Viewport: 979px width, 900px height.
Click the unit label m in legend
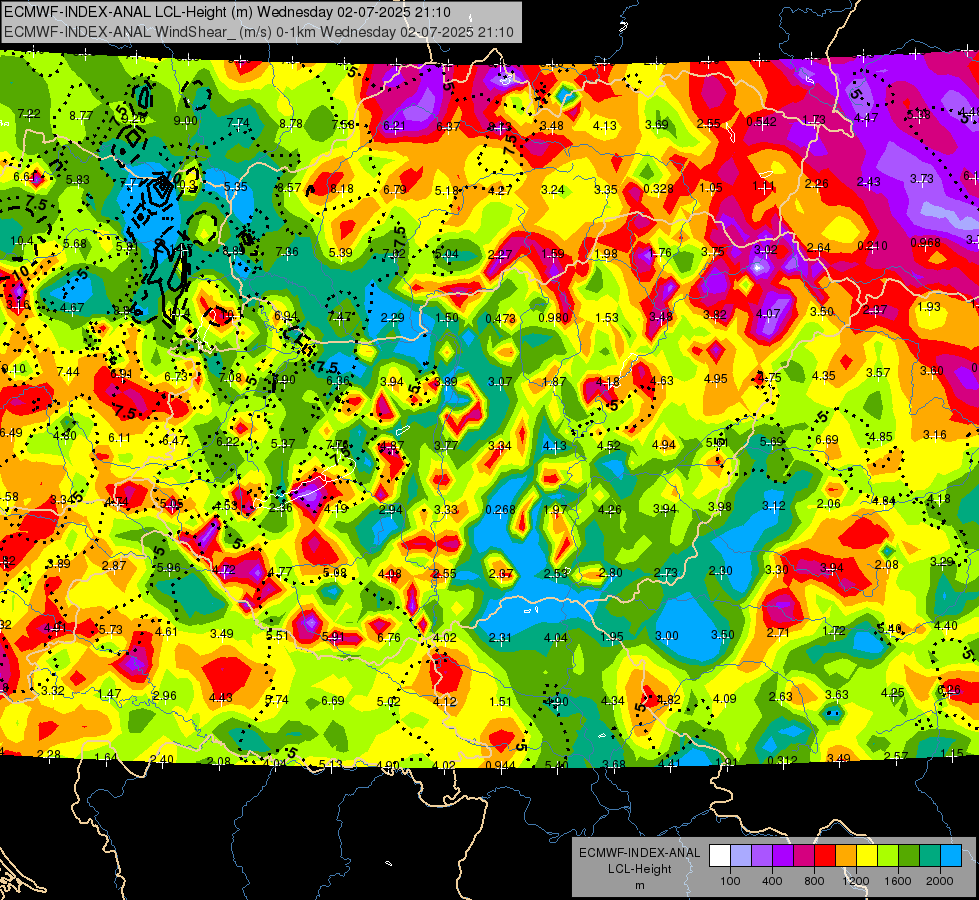point(639,885)
